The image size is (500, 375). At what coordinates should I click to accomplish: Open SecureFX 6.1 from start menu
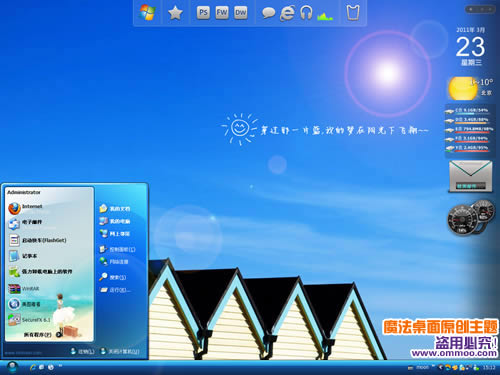point(29,320)
